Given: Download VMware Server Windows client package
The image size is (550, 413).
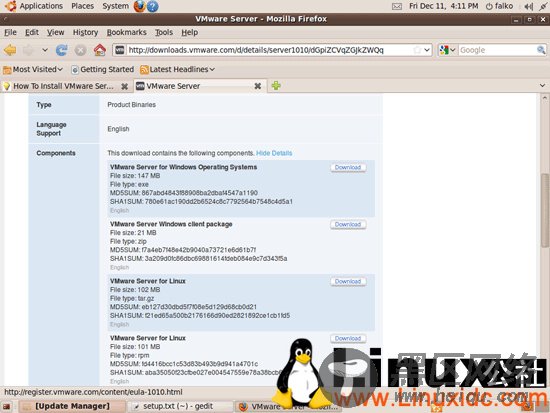Looking at the screenshot, I should point(348,224).
